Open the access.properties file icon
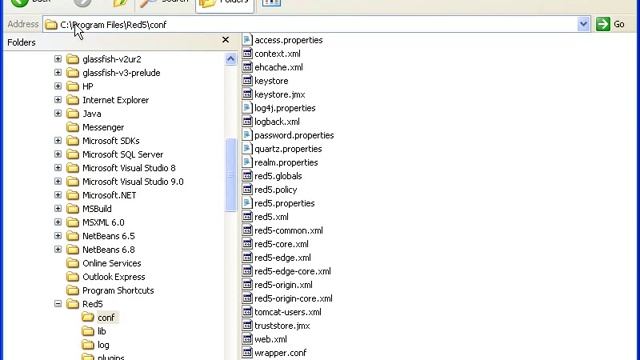 point(247,40)
